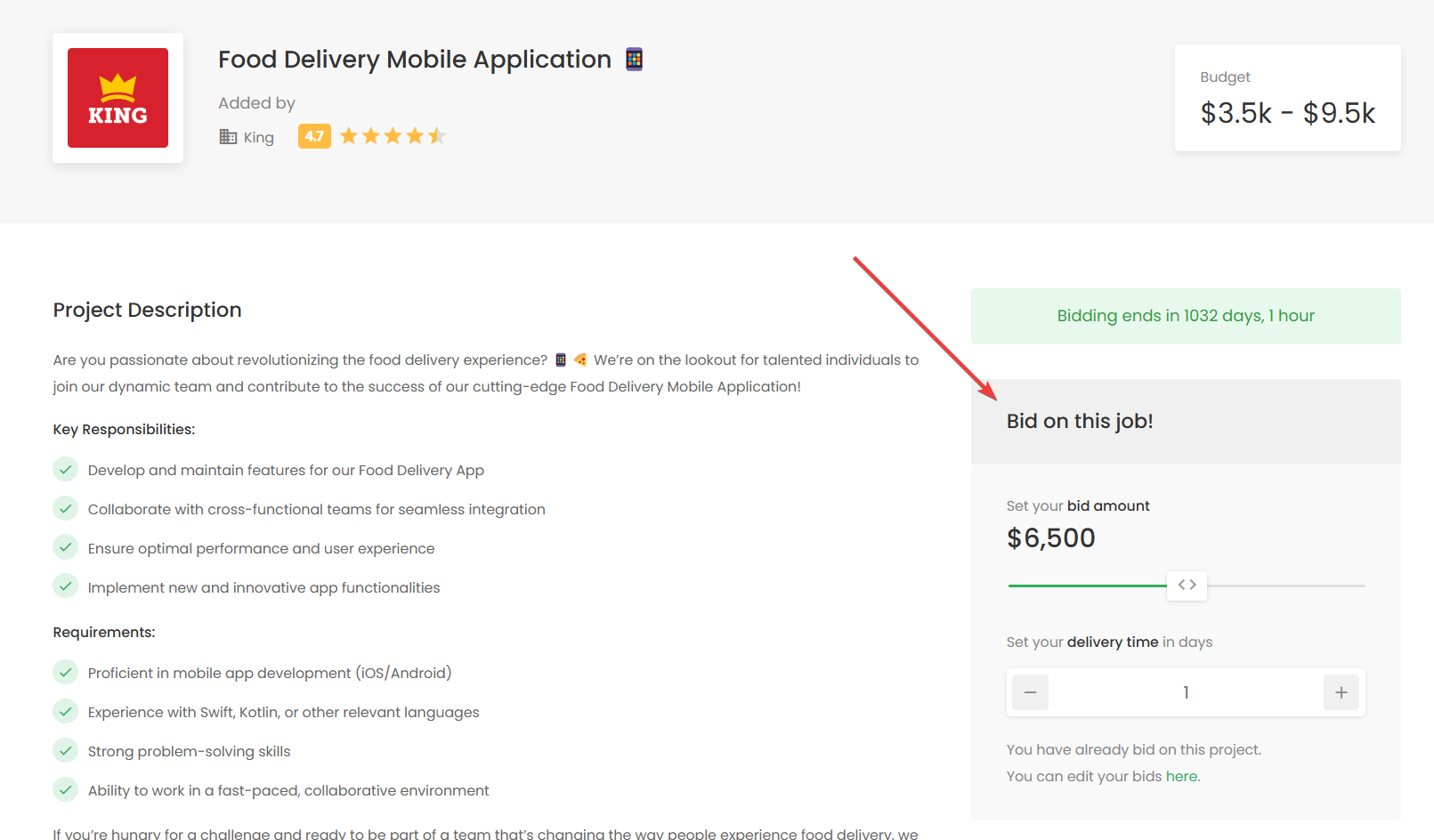Click the 'Bidding ends in 1032 days' banner

1185,316
